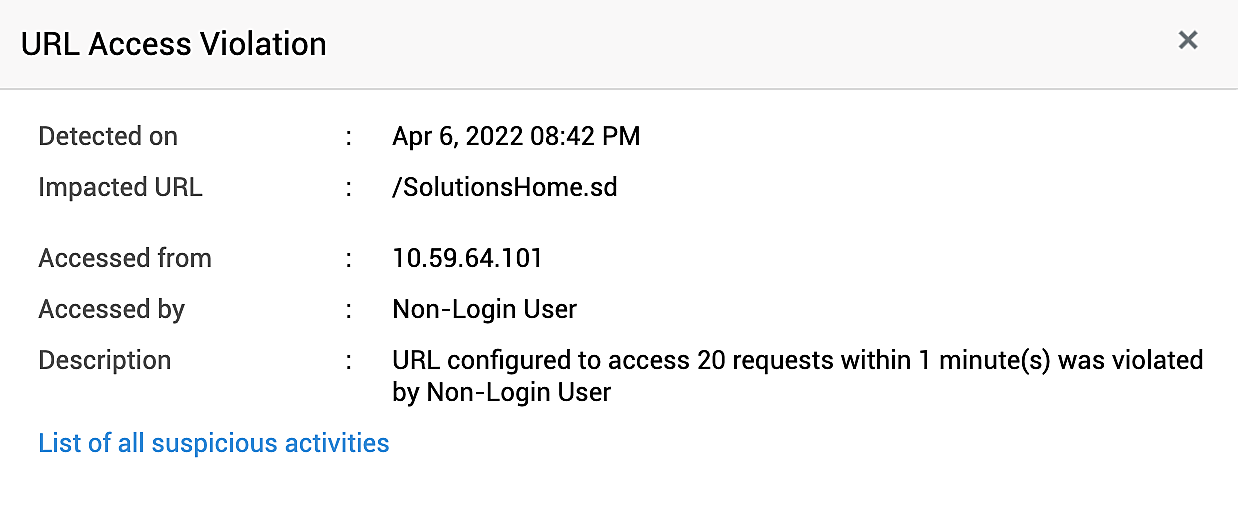Click the 10.59.64.101 IP address
1238x508 pixels.
(x=467, y=258)
